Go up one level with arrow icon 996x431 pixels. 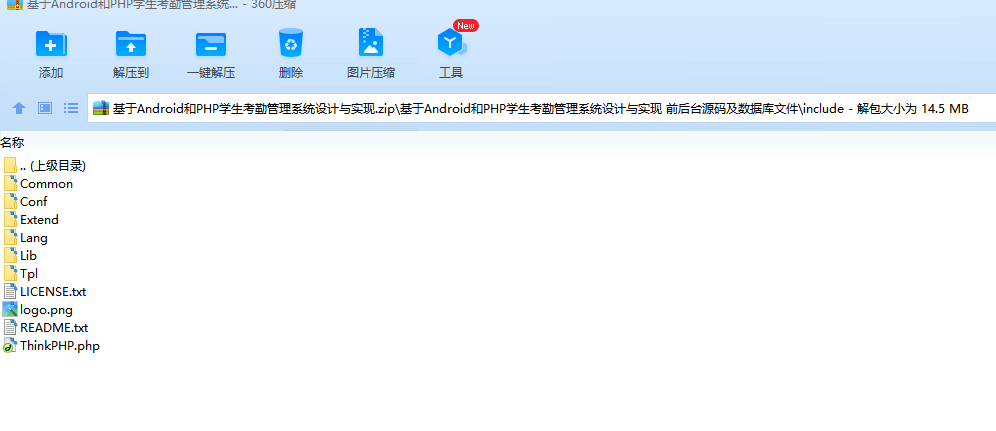point(19,109)
